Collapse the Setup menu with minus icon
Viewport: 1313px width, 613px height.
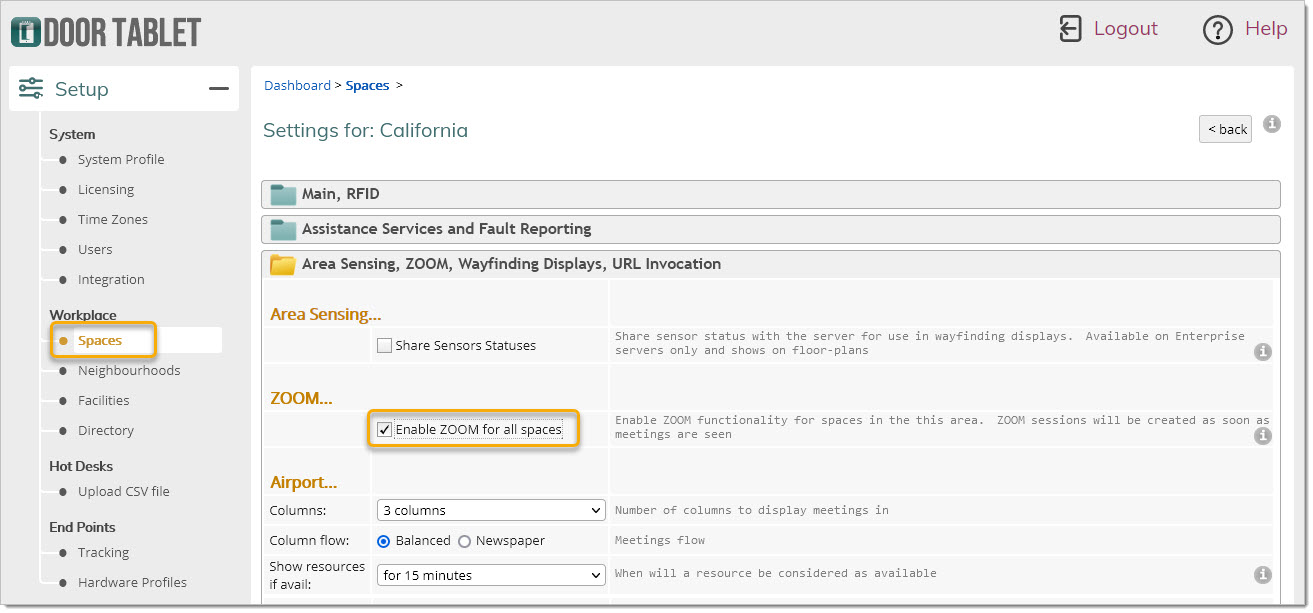pos(218,89)
